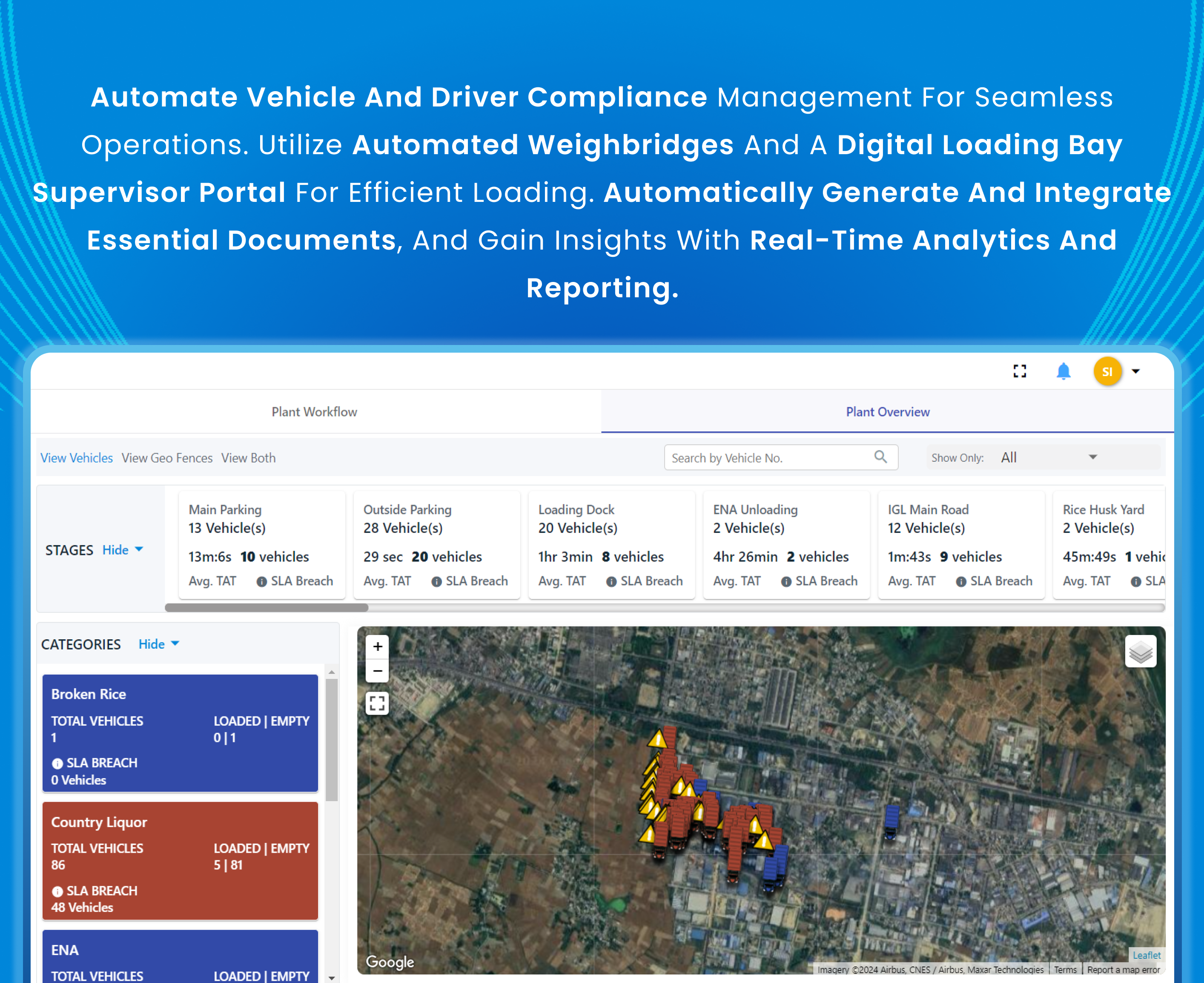
Task: Click Main Parking SLA Breach info icon
Action: pos(261,581)
